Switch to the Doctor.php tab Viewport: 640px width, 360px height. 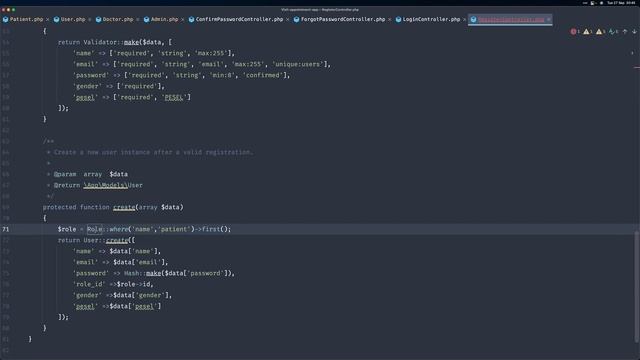coord(118,19)
